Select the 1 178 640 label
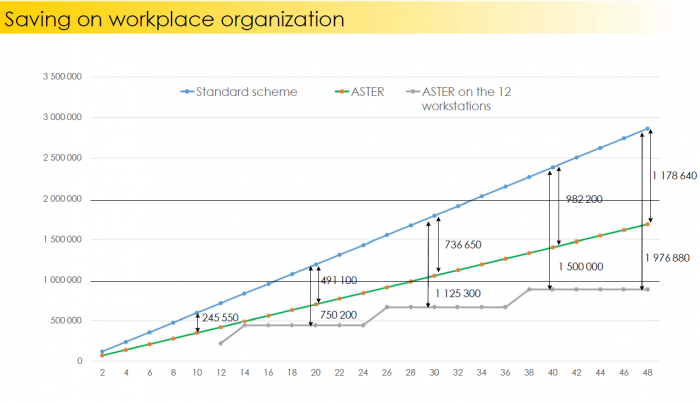 click(x=675, y=176)
